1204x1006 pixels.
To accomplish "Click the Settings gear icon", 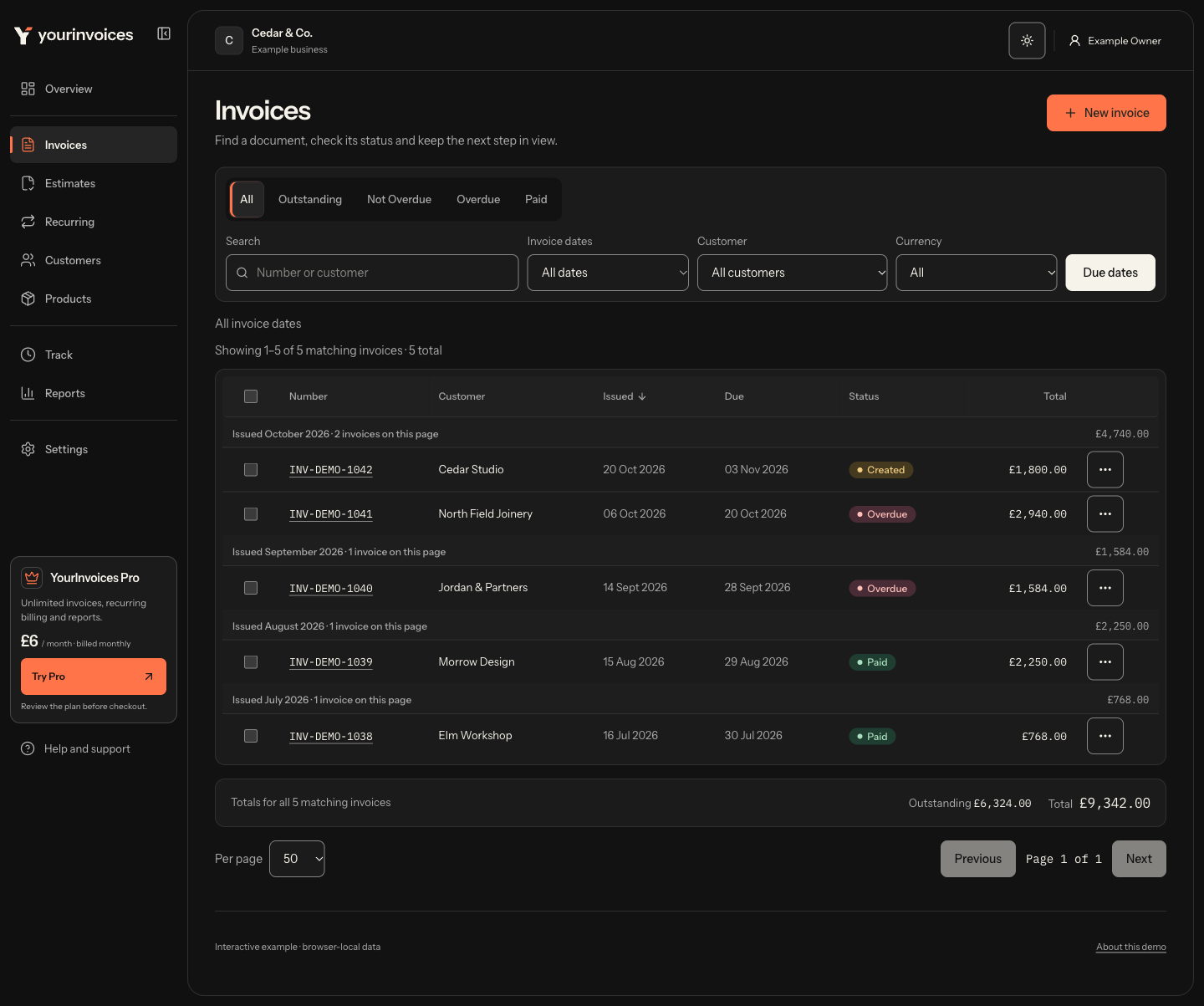I will coord(28,449).
